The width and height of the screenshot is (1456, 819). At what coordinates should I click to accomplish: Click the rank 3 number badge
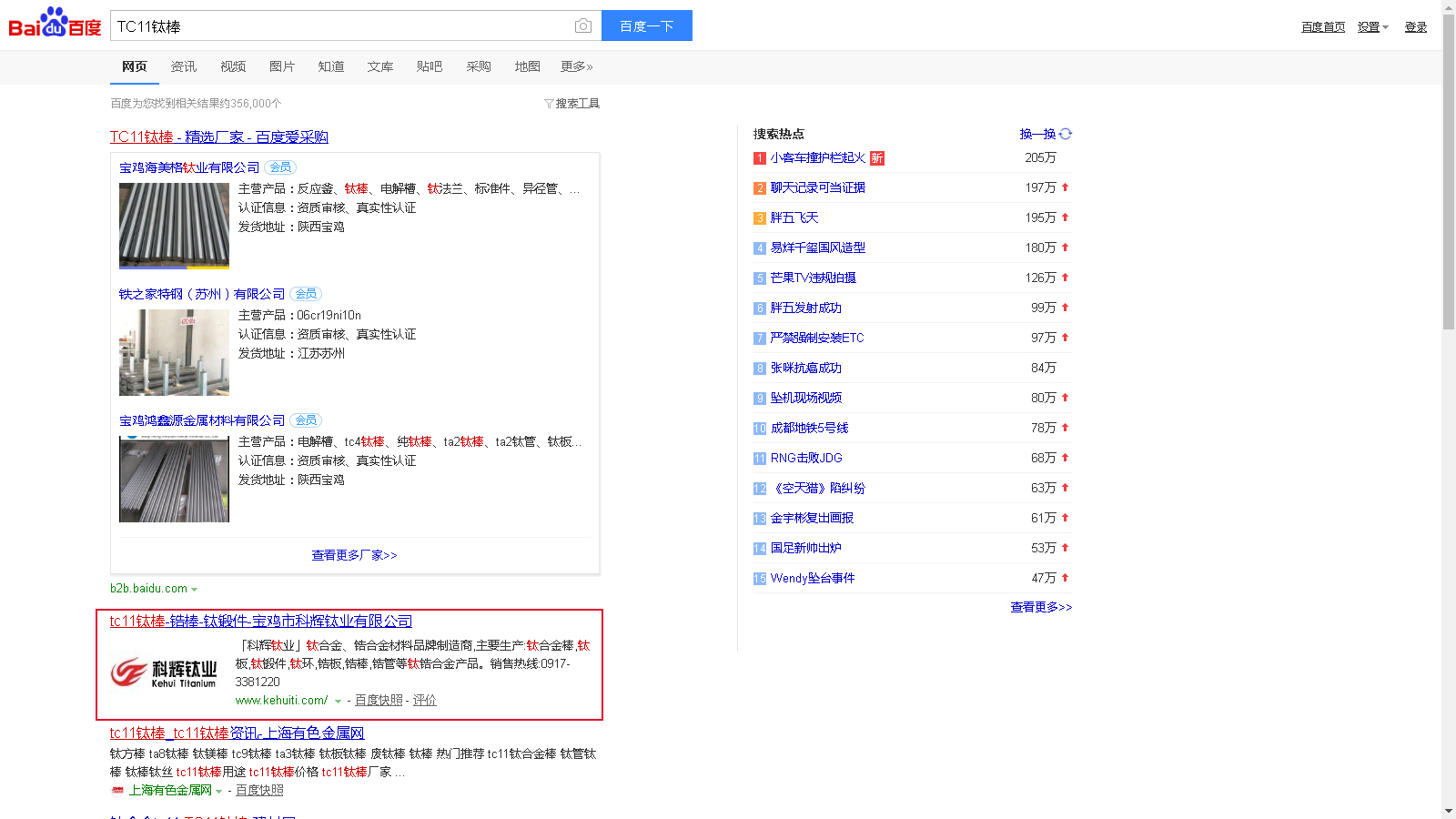tap(760, 218)
